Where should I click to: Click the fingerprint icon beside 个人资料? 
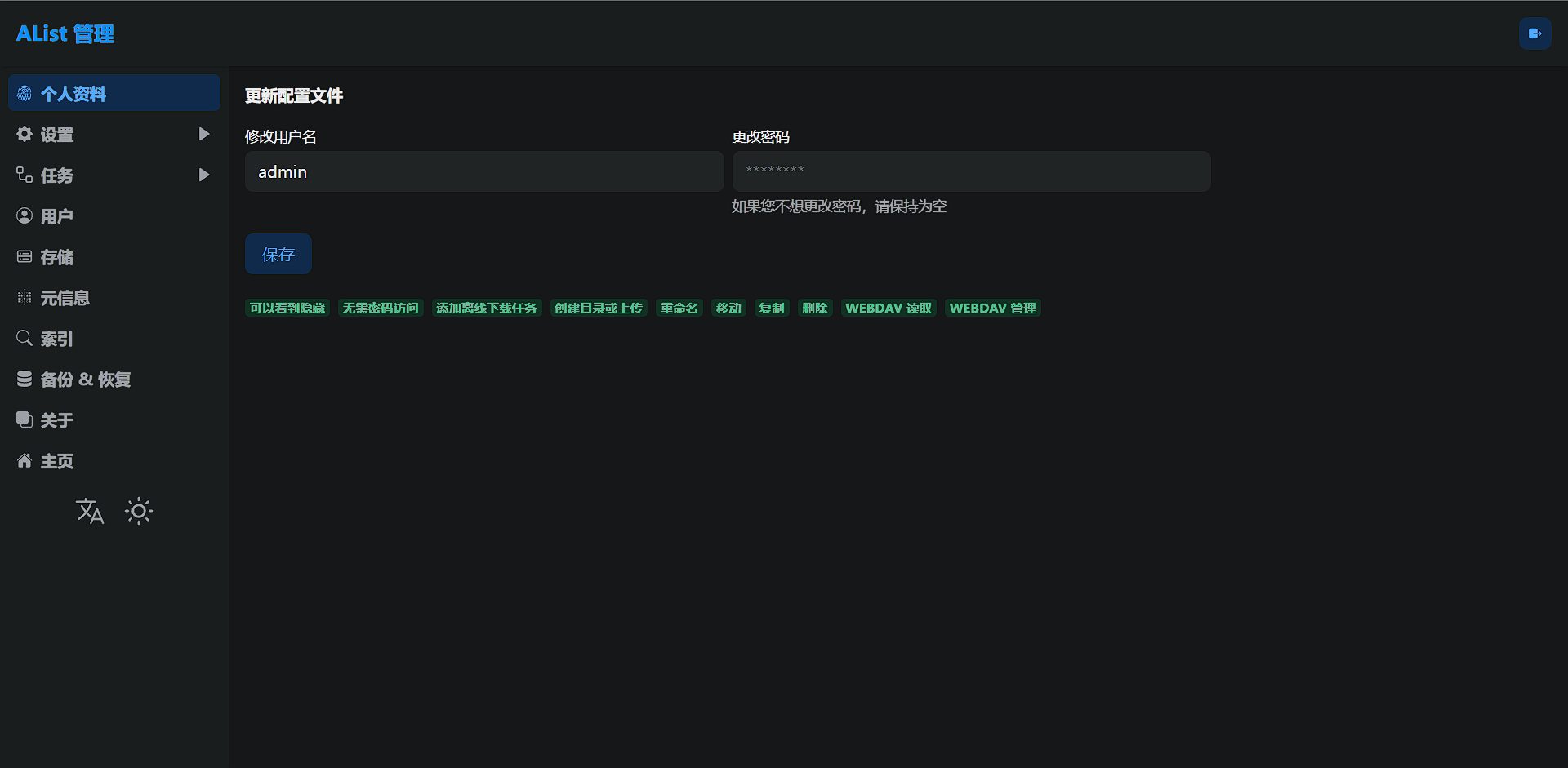click(24, 94)
